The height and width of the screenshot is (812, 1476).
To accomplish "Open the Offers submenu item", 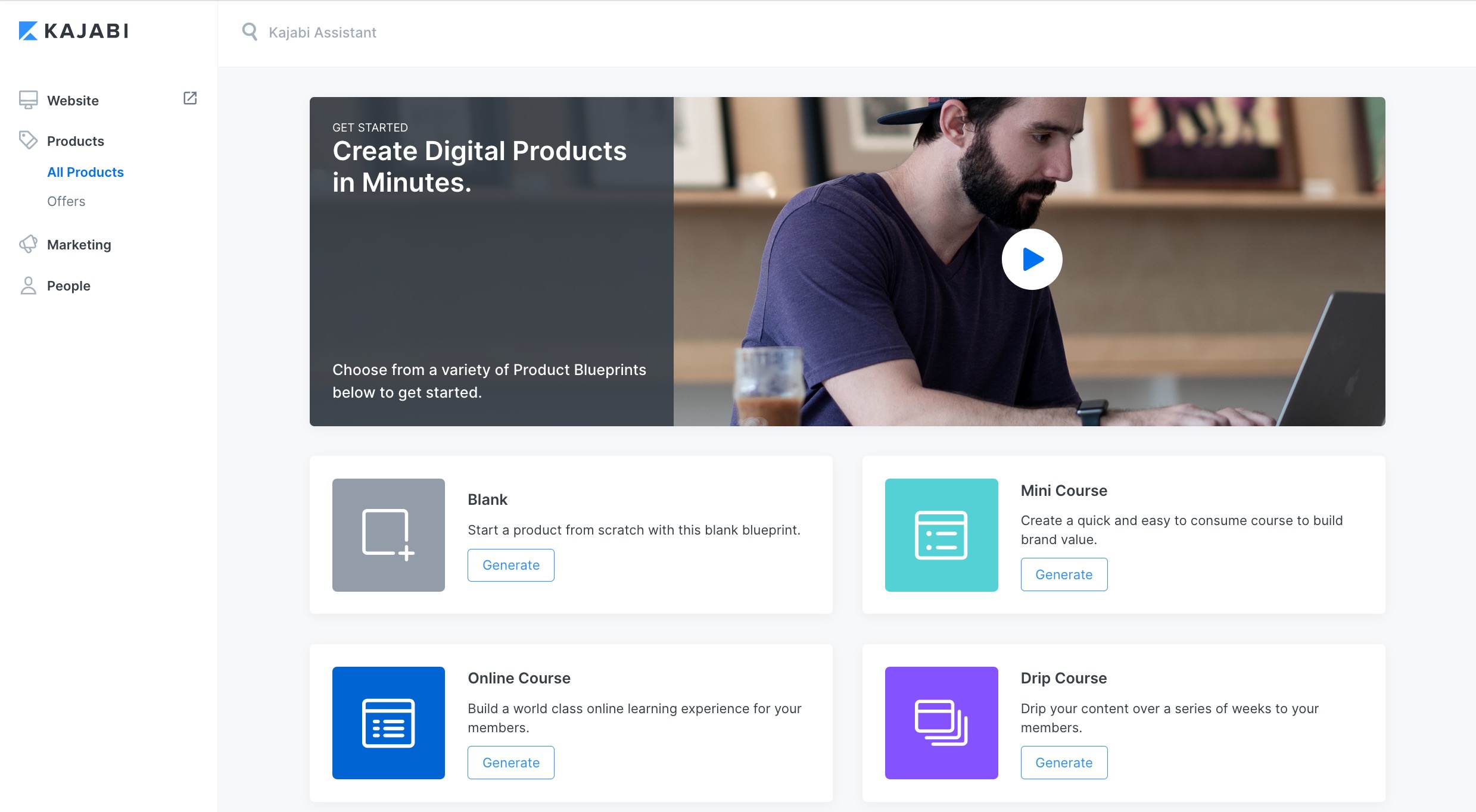I will click(66, 201).
